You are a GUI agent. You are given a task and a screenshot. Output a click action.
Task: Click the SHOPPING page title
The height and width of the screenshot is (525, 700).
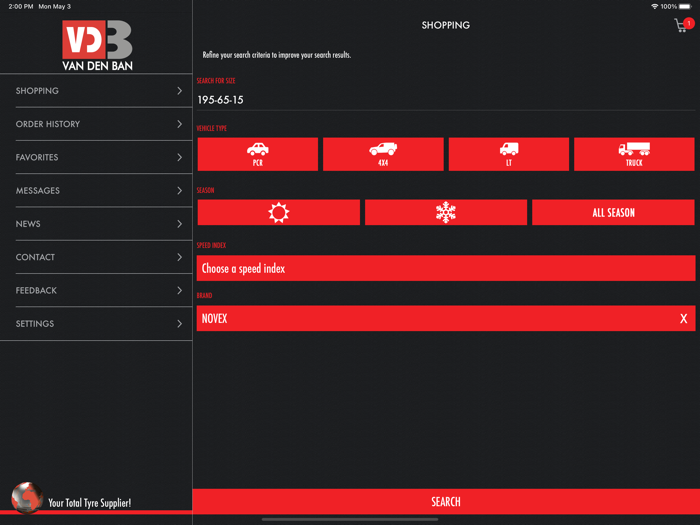pyautogui.click(x=446, y=25)
